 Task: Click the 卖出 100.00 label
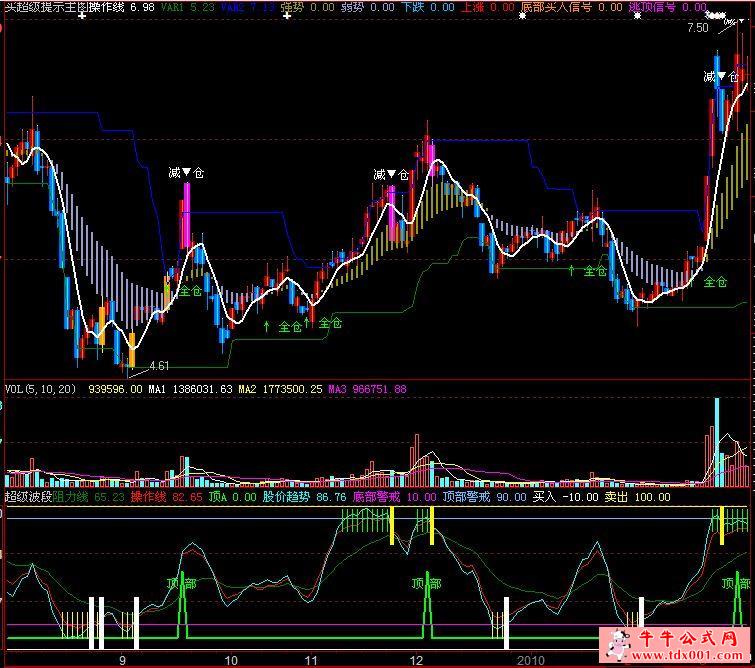coord(638,497)
